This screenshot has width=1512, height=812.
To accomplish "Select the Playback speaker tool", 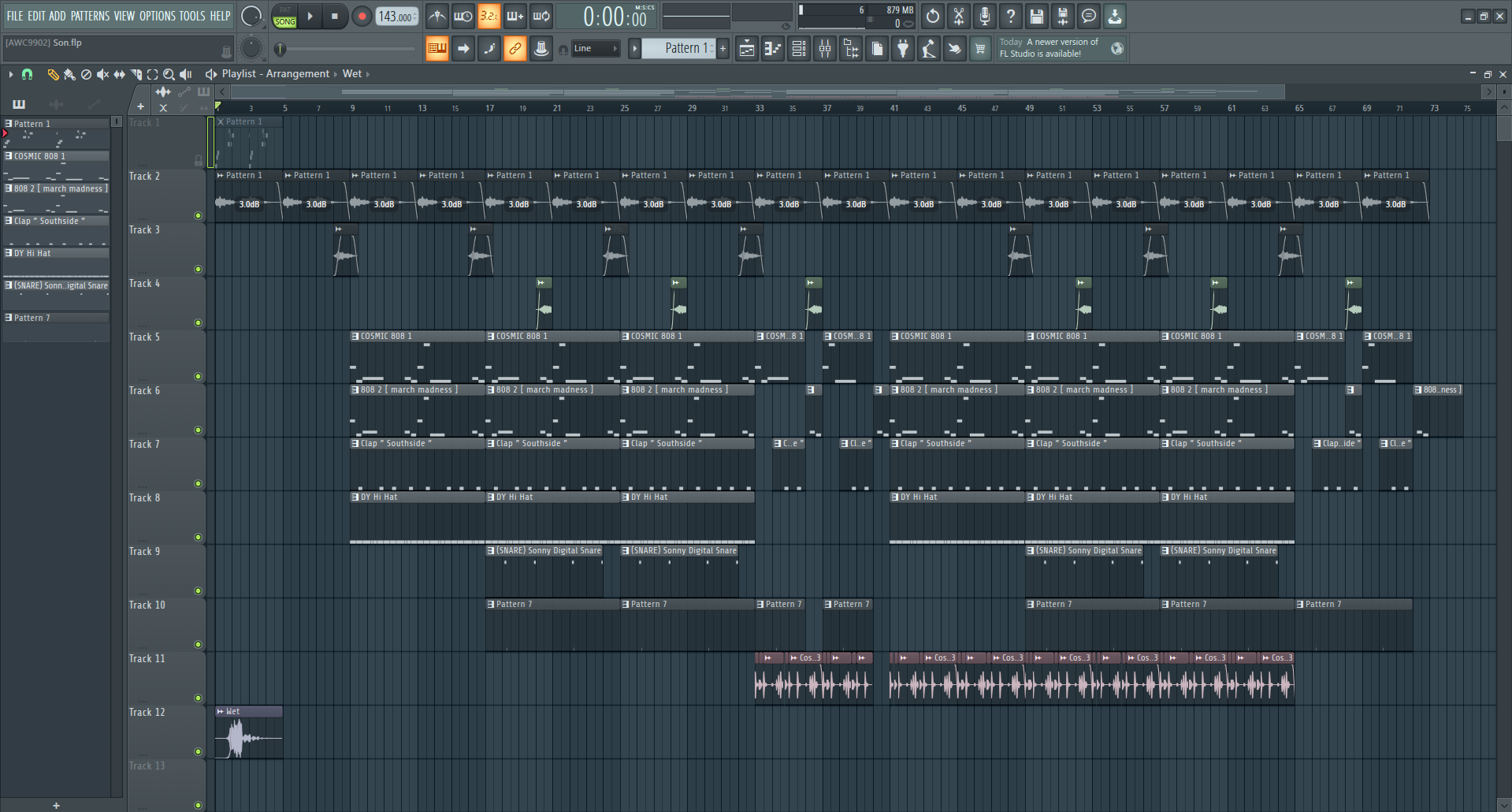I will pos(186,74).
